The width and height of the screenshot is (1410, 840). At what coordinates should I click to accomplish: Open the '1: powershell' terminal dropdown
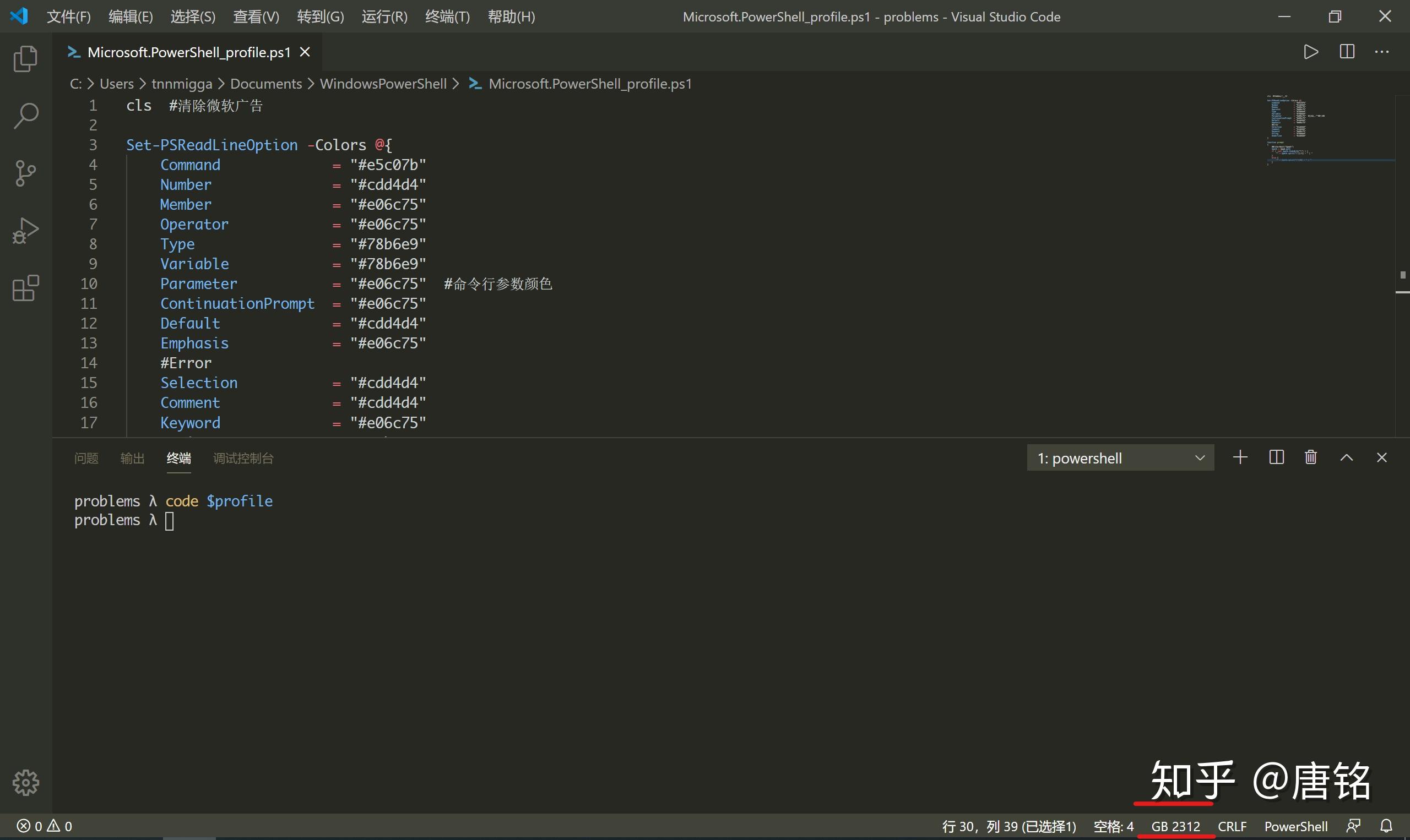[x=1120, y=458]
